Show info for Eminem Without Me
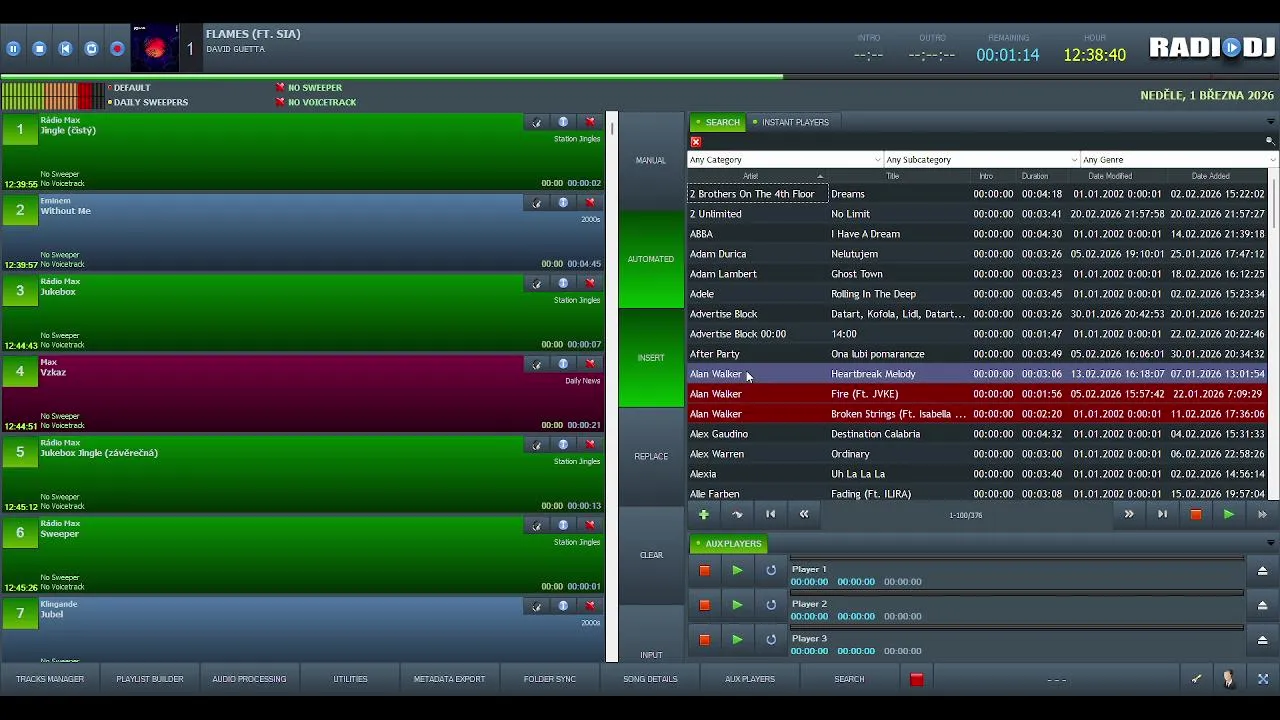This screenshot has height=720, width=1280. point(563,203)
